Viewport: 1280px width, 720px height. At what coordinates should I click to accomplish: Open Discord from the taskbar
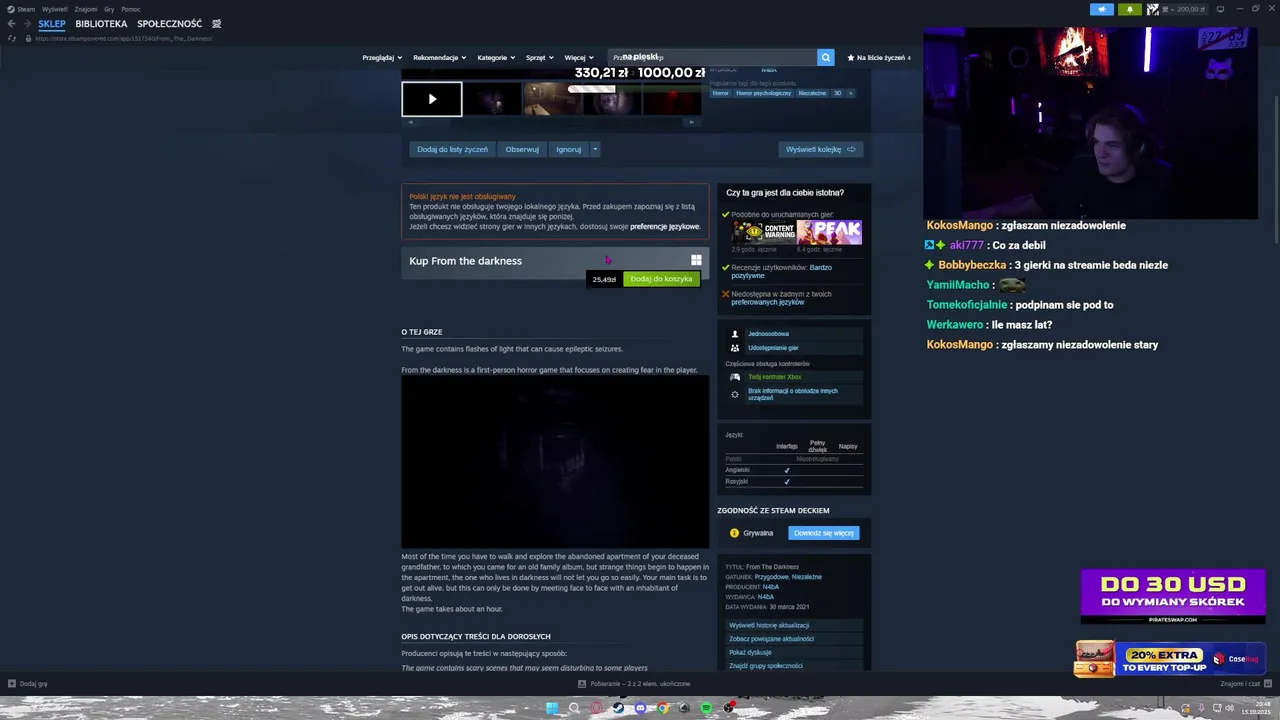coord(640,708)
